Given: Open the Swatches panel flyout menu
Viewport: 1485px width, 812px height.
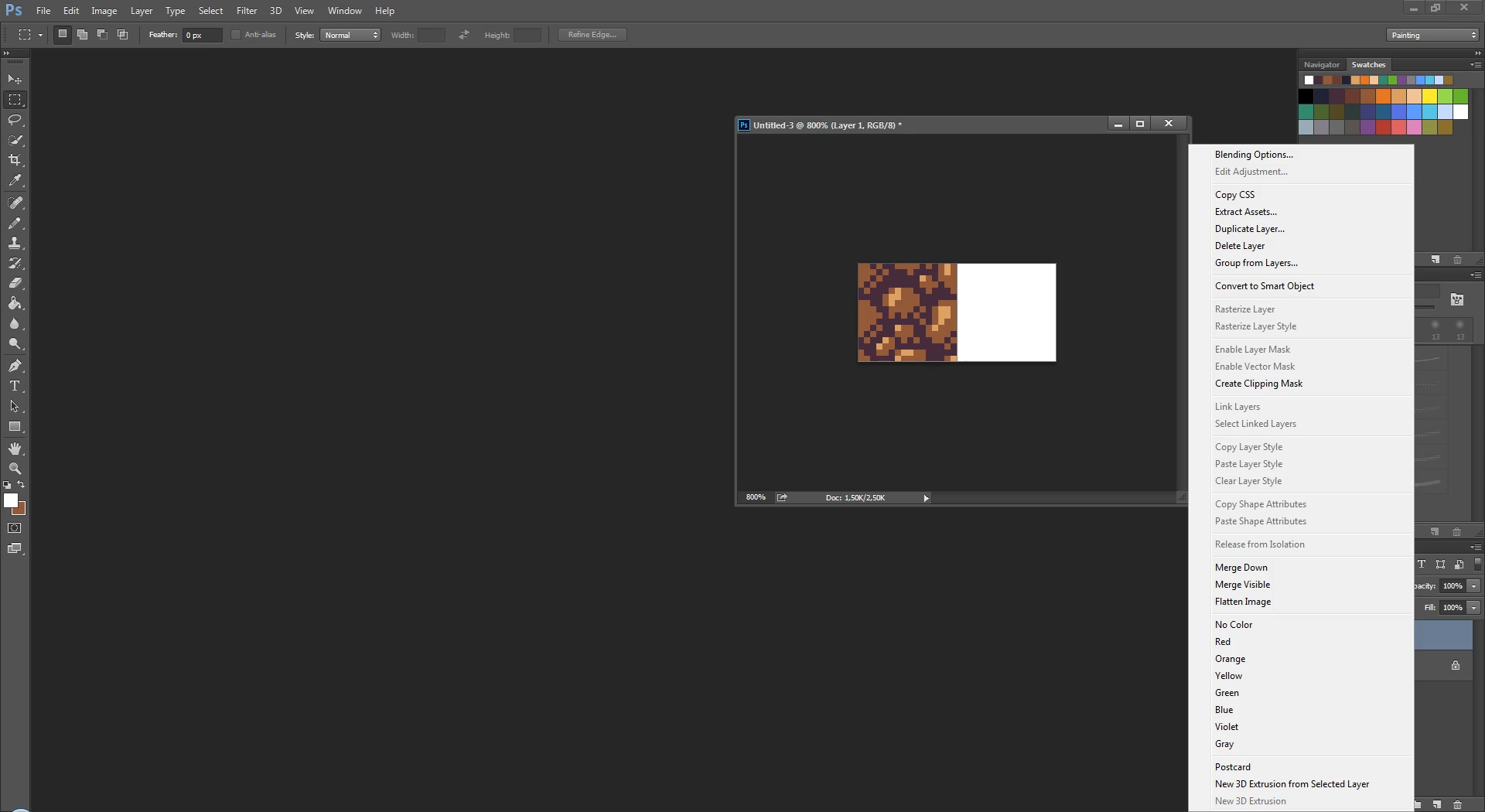Looking at the screenshot, I should pos(1476,65).
